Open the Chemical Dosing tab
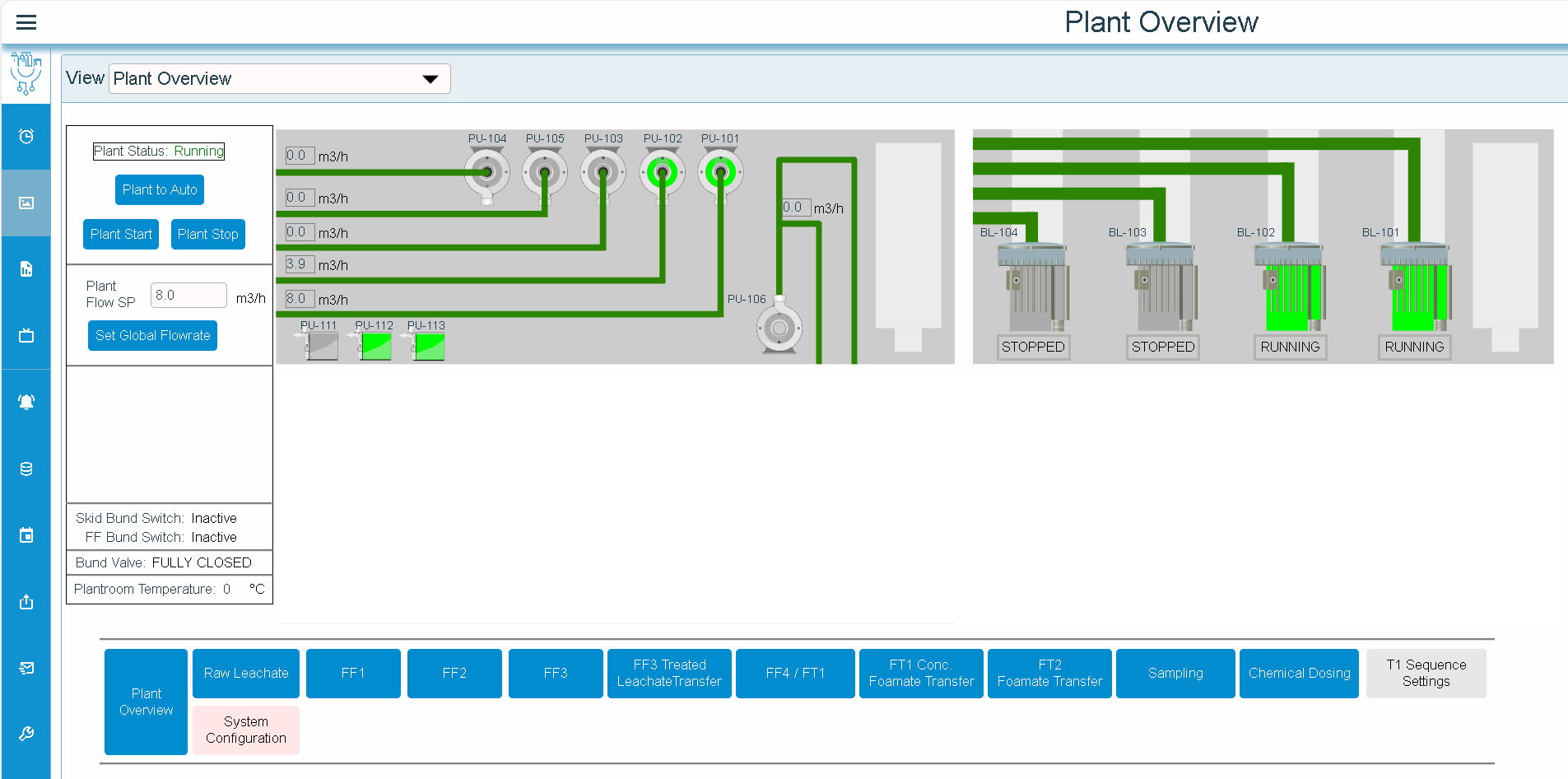The image size is (1568, 779). click(1299, 674)
